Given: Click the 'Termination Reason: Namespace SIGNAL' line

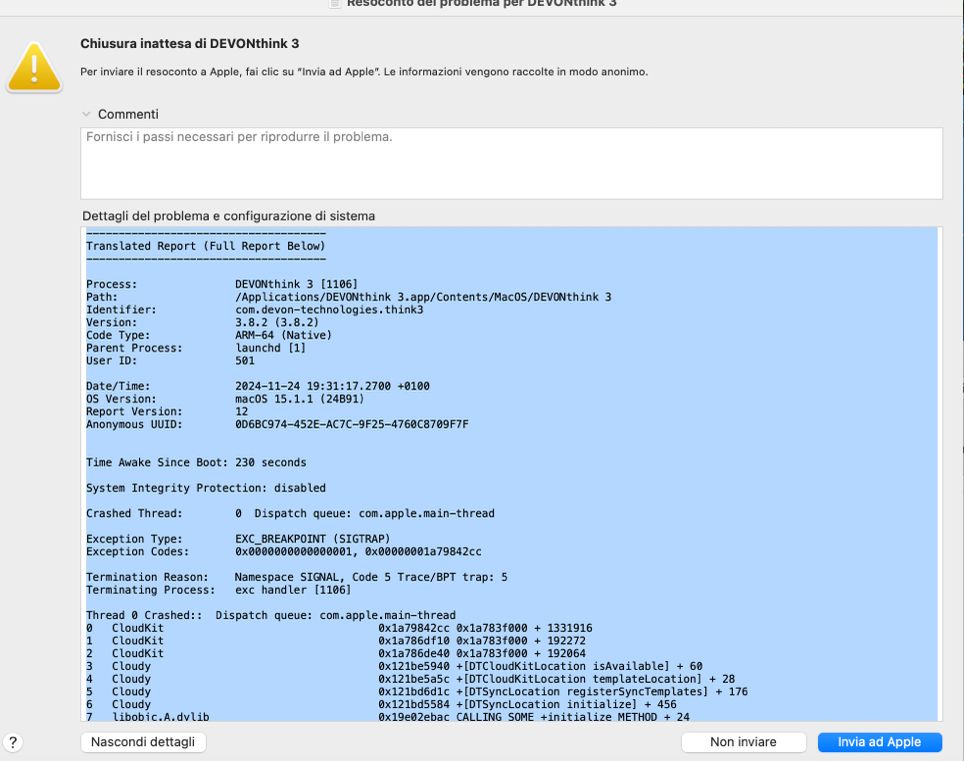Looking at the screenshot, I should point(296,577).
